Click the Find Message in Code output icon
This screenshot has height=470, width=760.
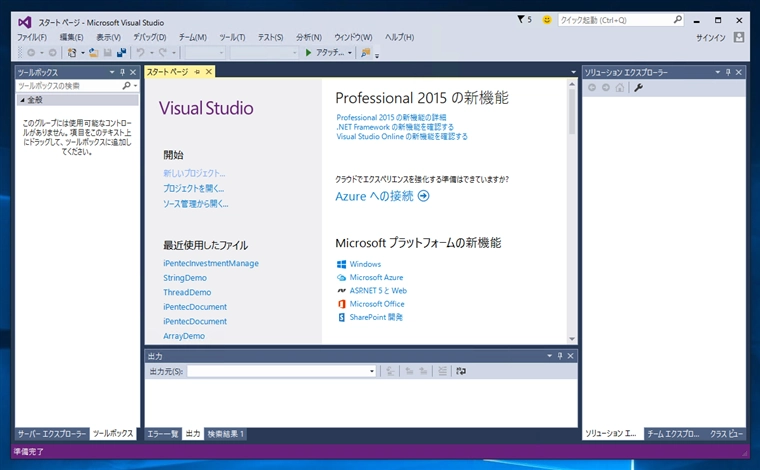point(390,371)
